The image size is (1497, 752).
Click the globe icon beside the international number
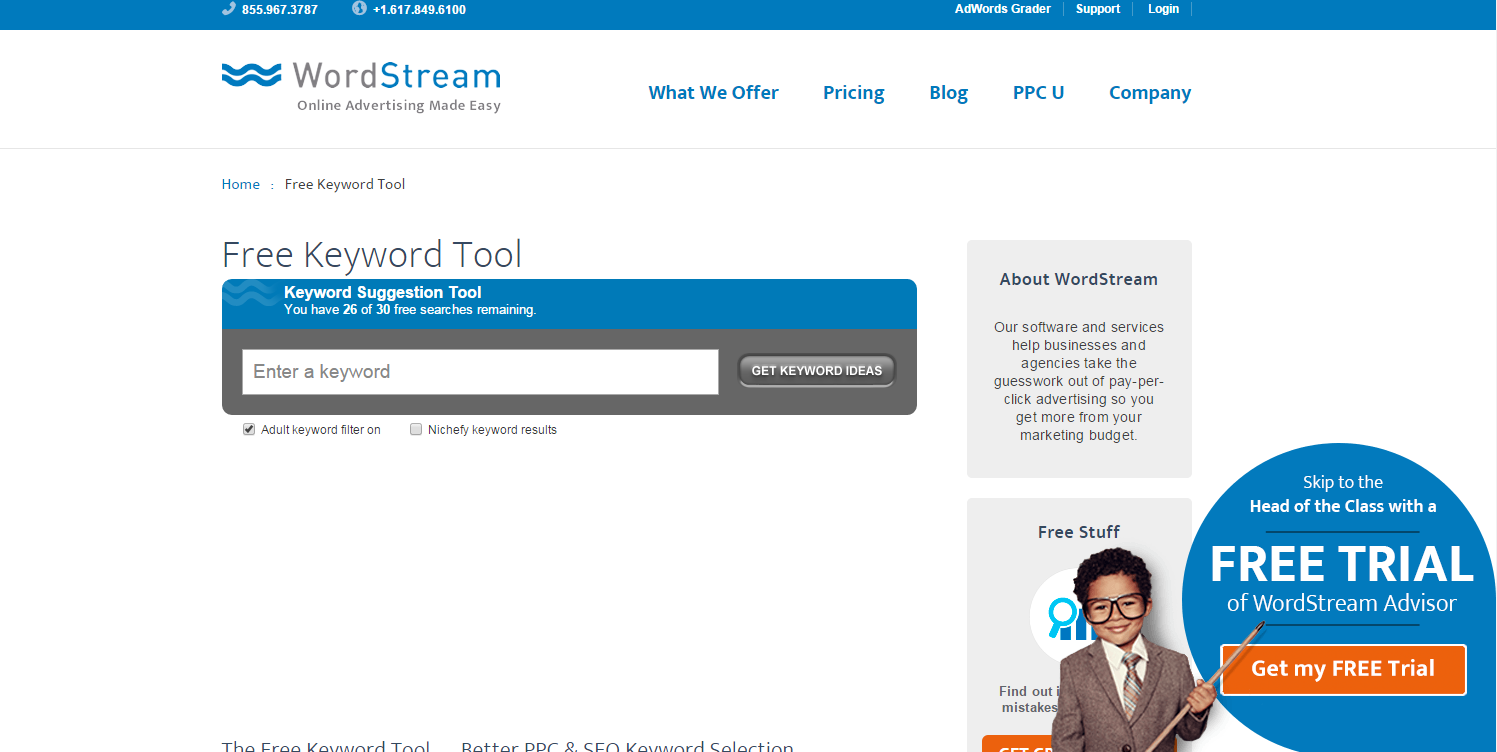tap(358, 8)
